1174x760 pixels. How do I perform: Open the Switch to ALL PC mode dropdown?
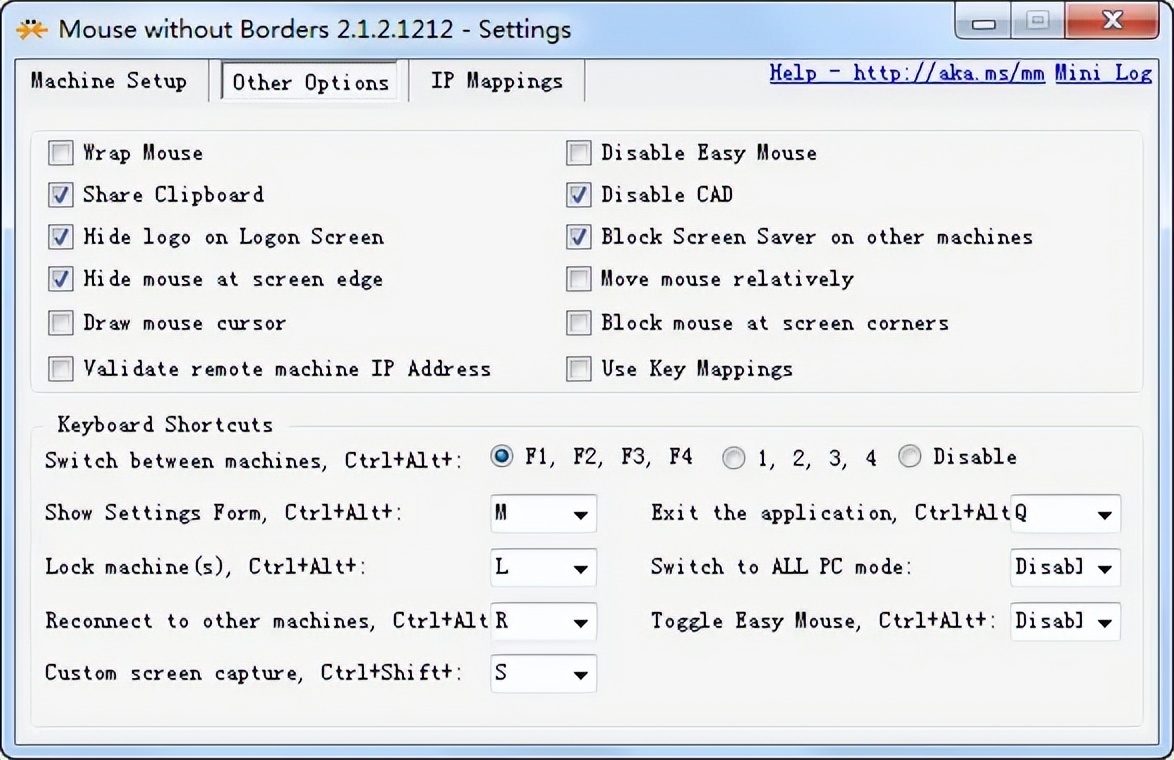[1065, 568]
